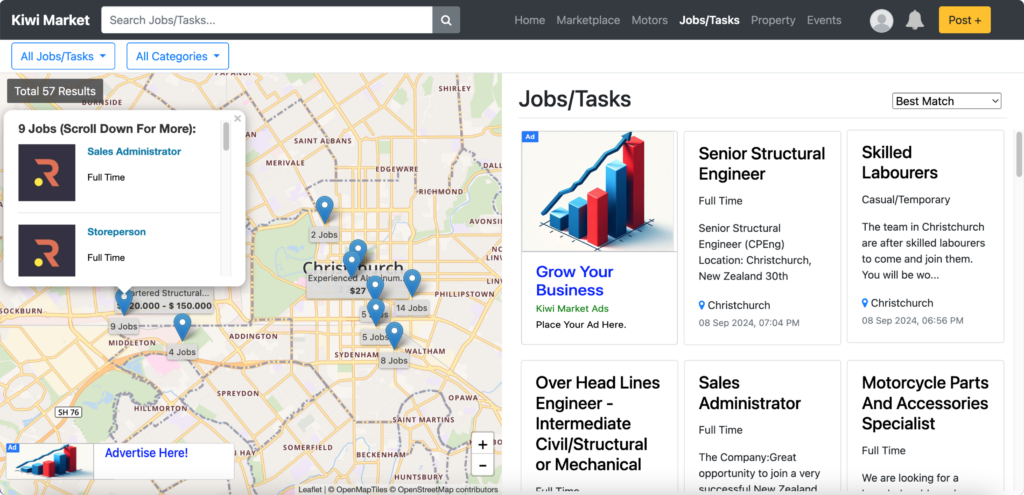Zoom out on the map
The image size is (1024, 495).
[x=483, y=466]
